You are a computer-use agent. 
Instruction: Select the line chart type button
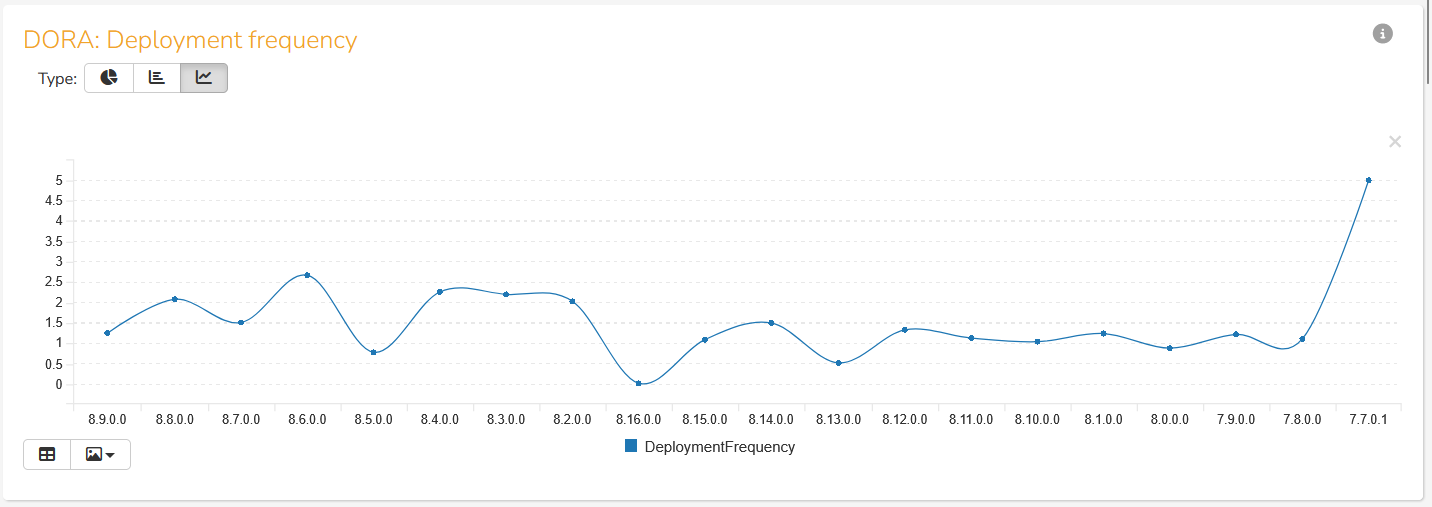click(204, 78)
